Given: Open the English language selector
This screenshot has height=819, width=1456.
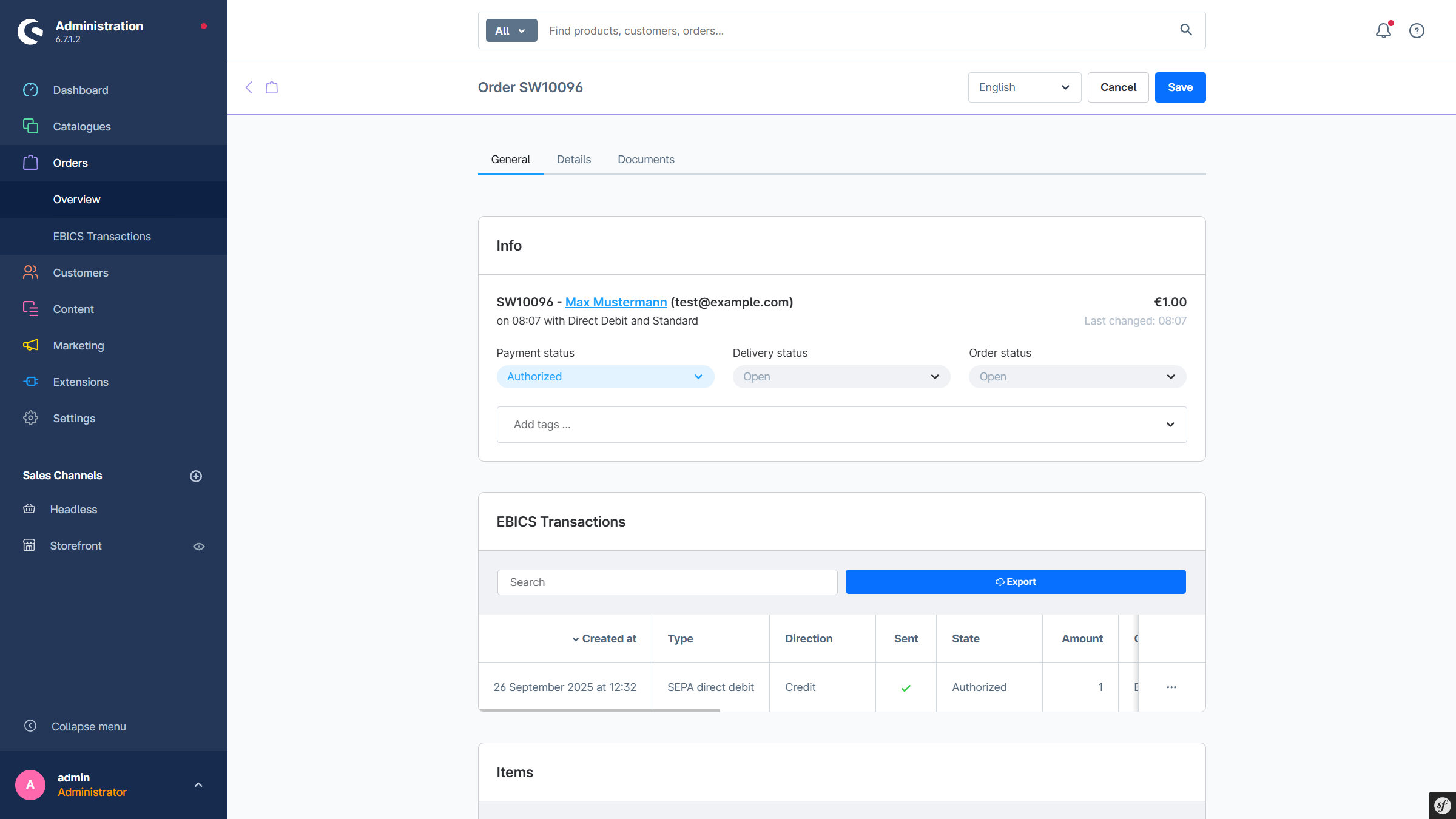Looking at the screenshot, I should coord(1024,87).
